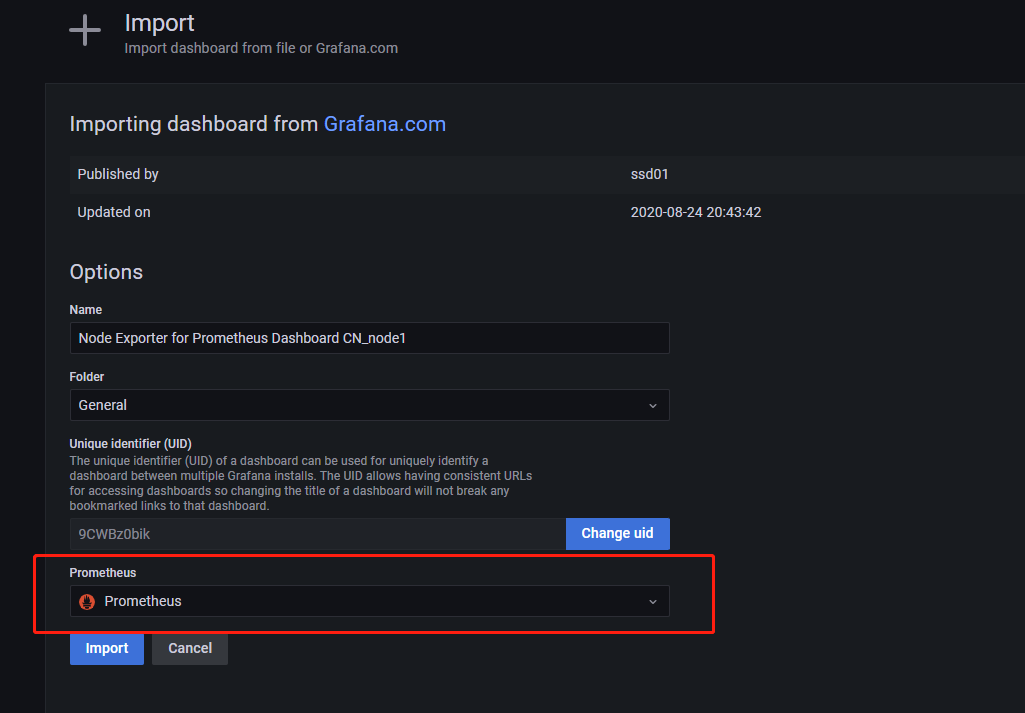Open the Prometheus data source dropdown
Viewport: 1025px width, 713px height.
[369, 601]
